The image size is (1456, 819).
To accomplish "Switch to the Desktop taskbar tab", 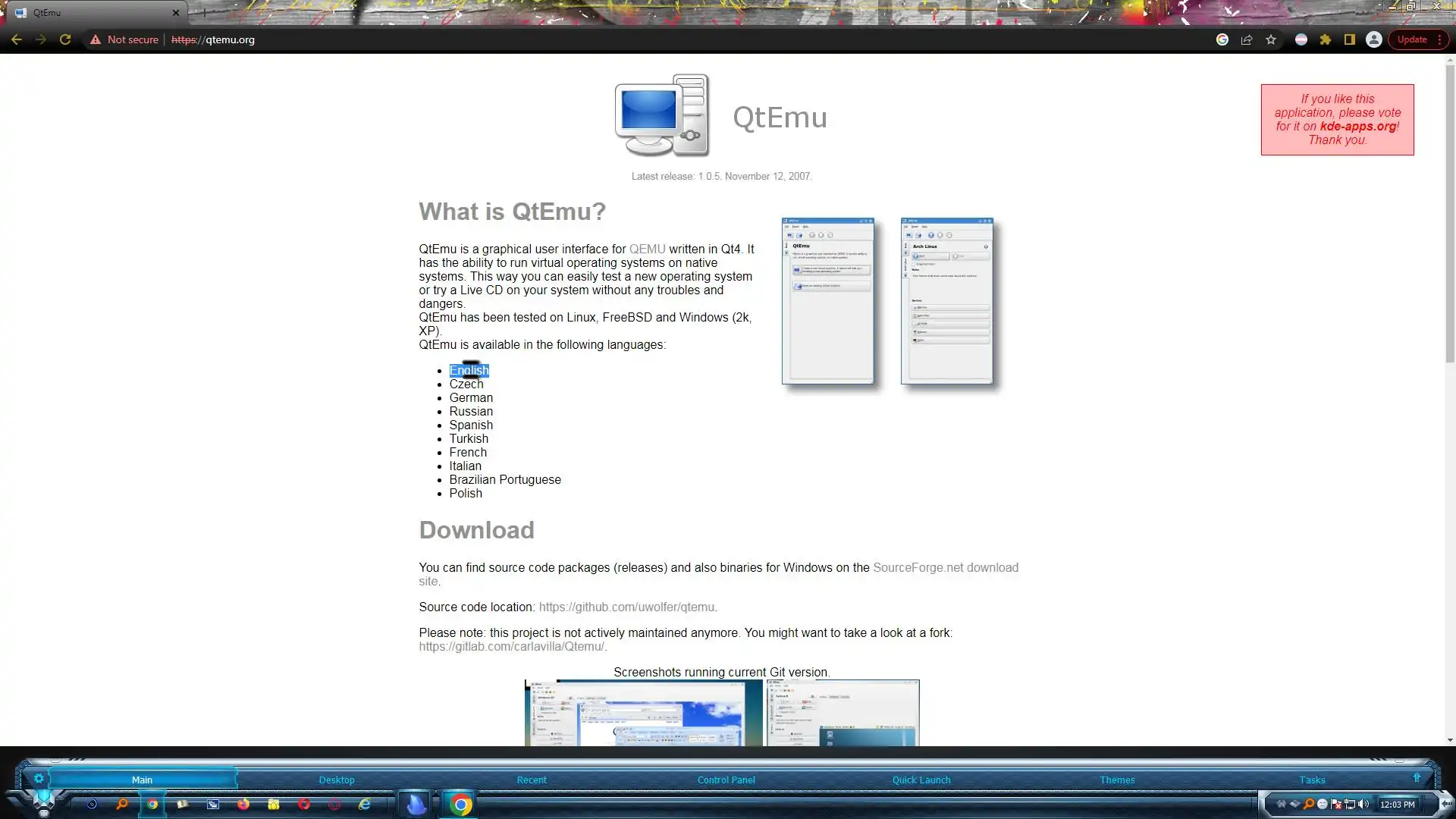I will coord(337,780).
